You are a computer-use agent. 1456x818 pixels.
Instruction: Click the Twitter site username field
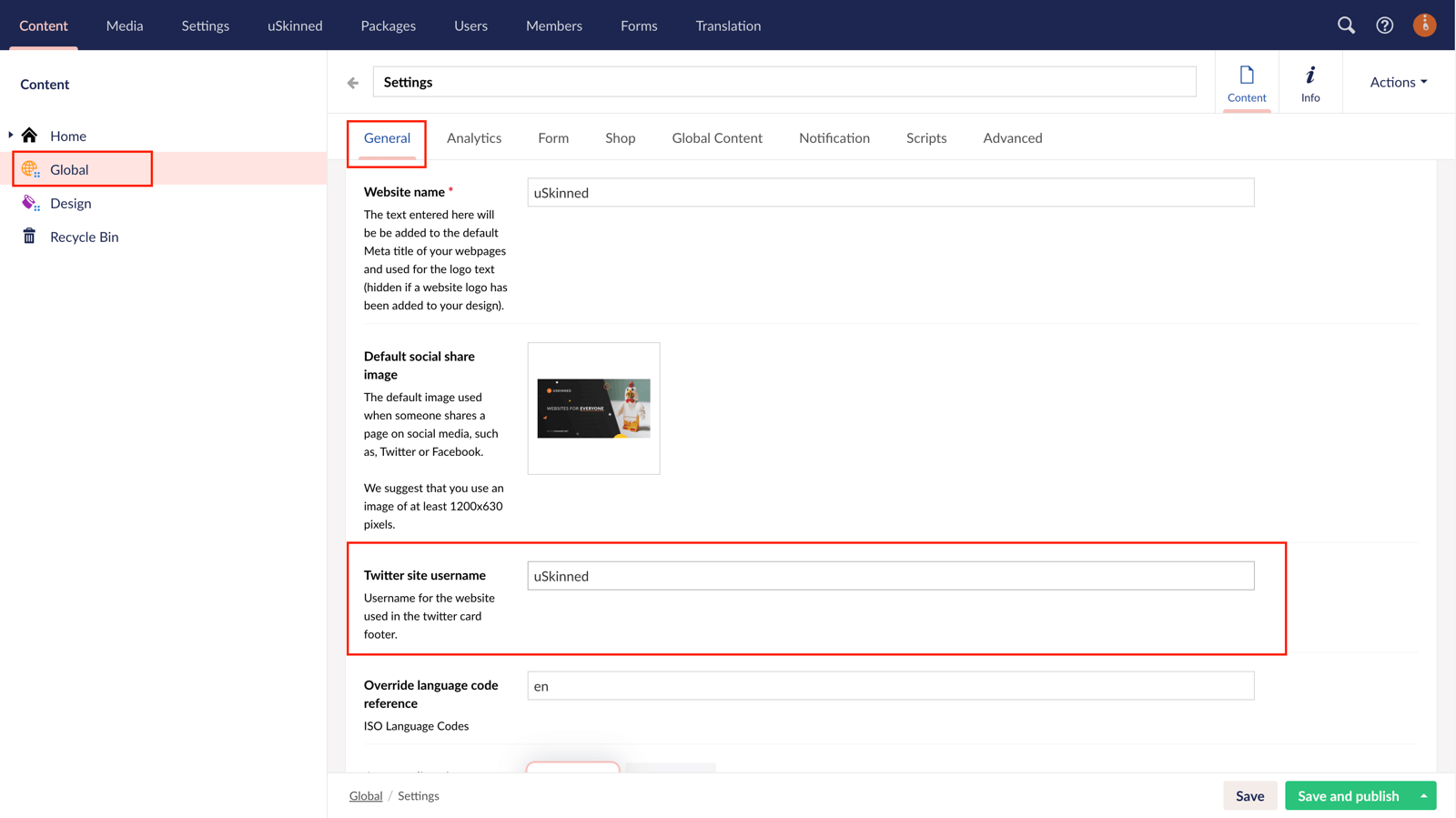pyautogui.click(x=890, y=576)
